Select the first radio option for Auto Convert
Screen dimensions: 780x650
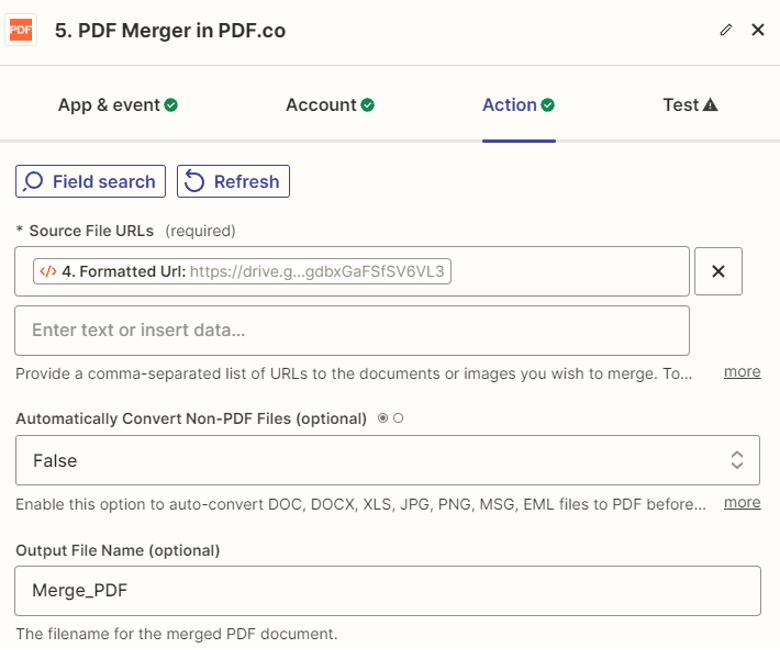[x=383, y=418]
